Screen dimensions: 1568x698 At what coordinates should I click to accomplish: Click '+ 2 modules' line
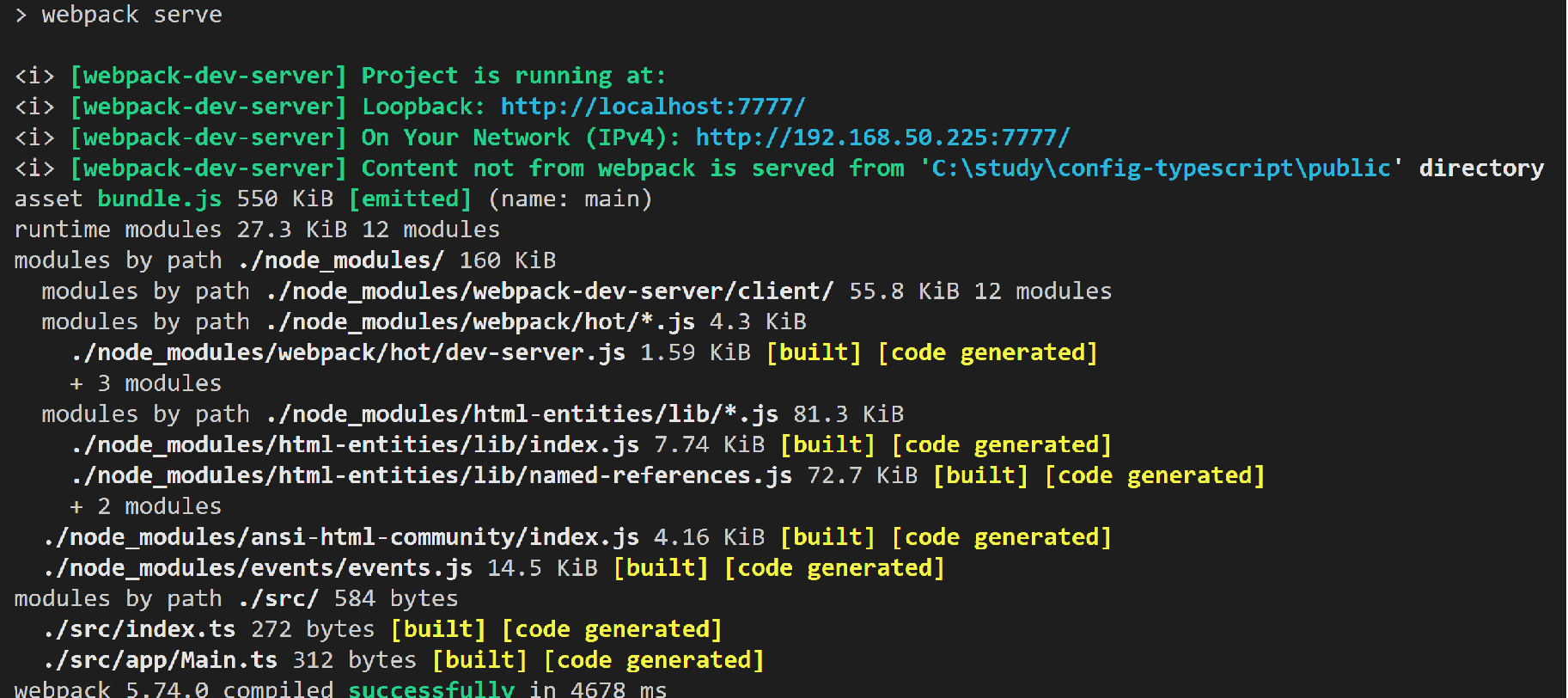(x=146, y=506)
